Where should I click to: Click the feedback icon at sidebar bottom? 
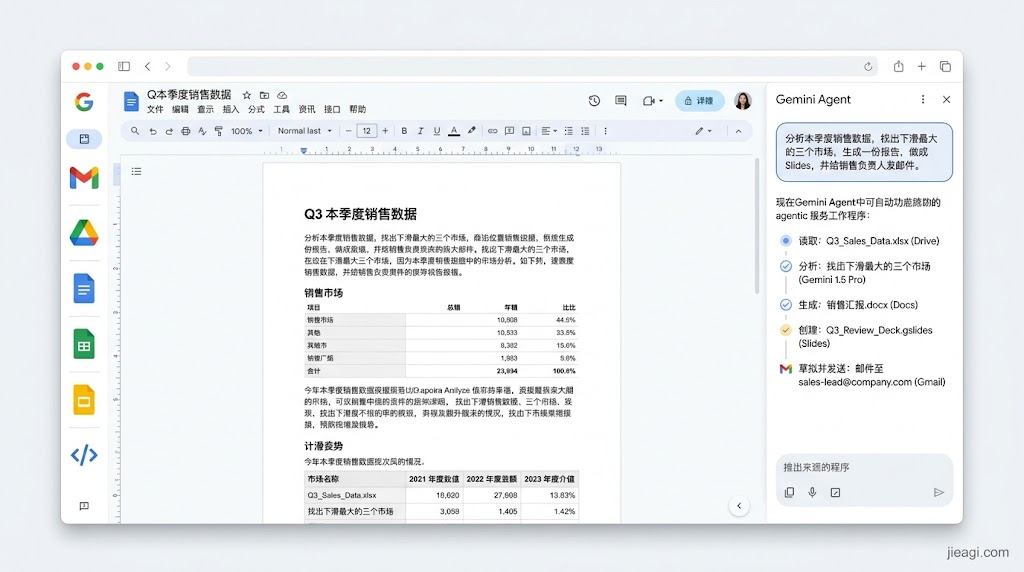(x=84, y=506)
